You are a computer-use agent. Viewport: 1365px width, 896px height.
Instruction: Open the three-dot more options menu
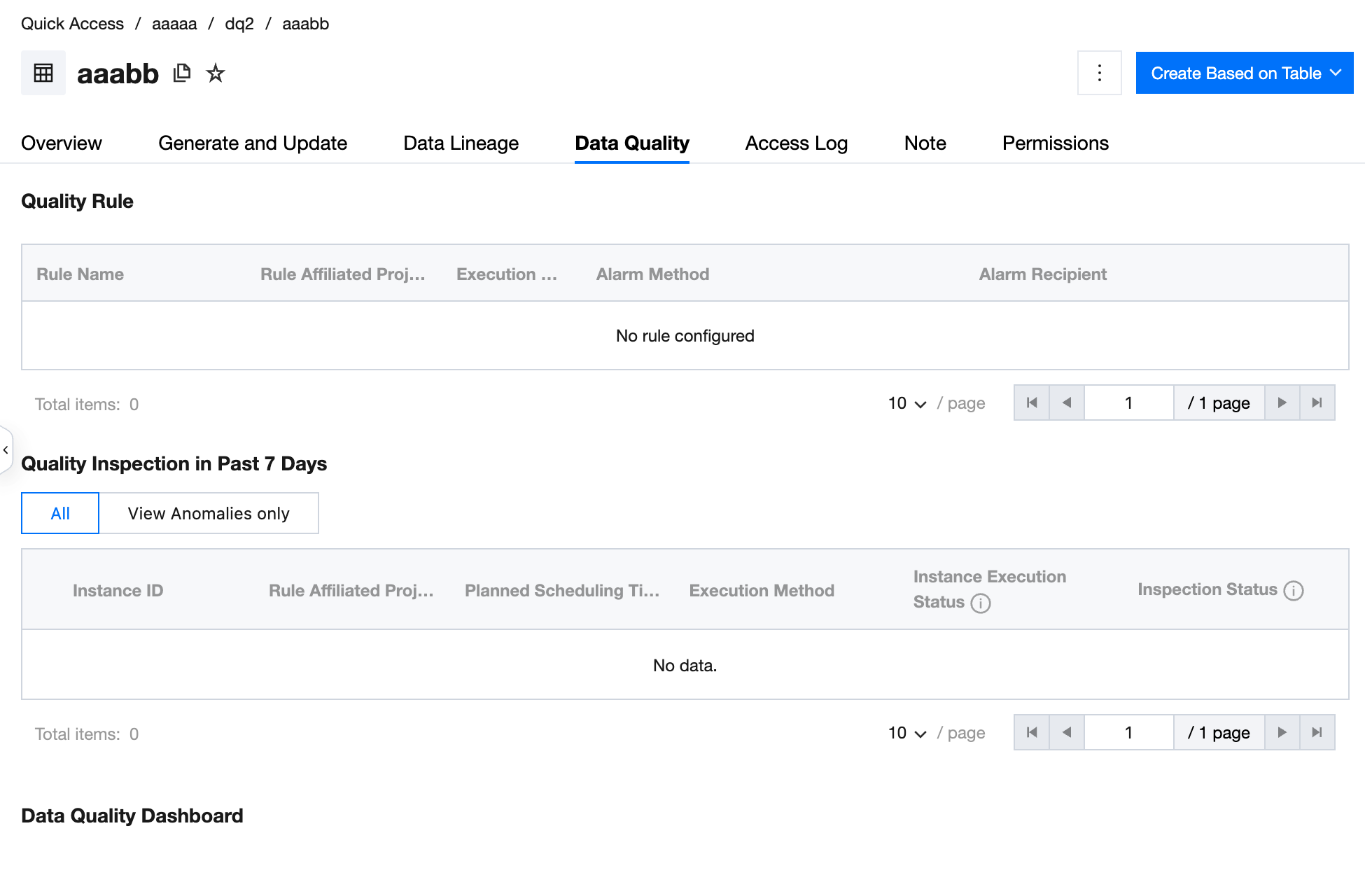[1099, 73]
